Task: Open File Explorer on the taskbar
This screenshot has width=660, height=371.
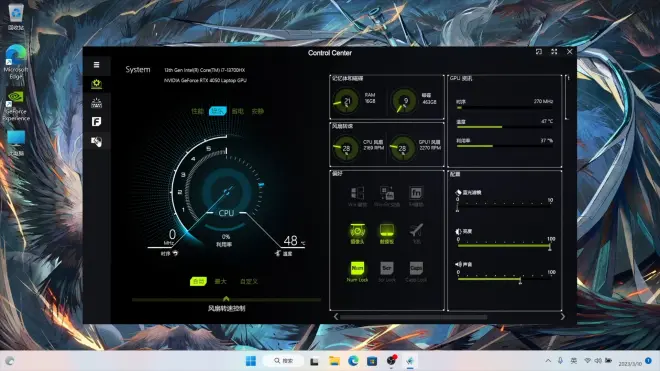Action: (335, 361)
